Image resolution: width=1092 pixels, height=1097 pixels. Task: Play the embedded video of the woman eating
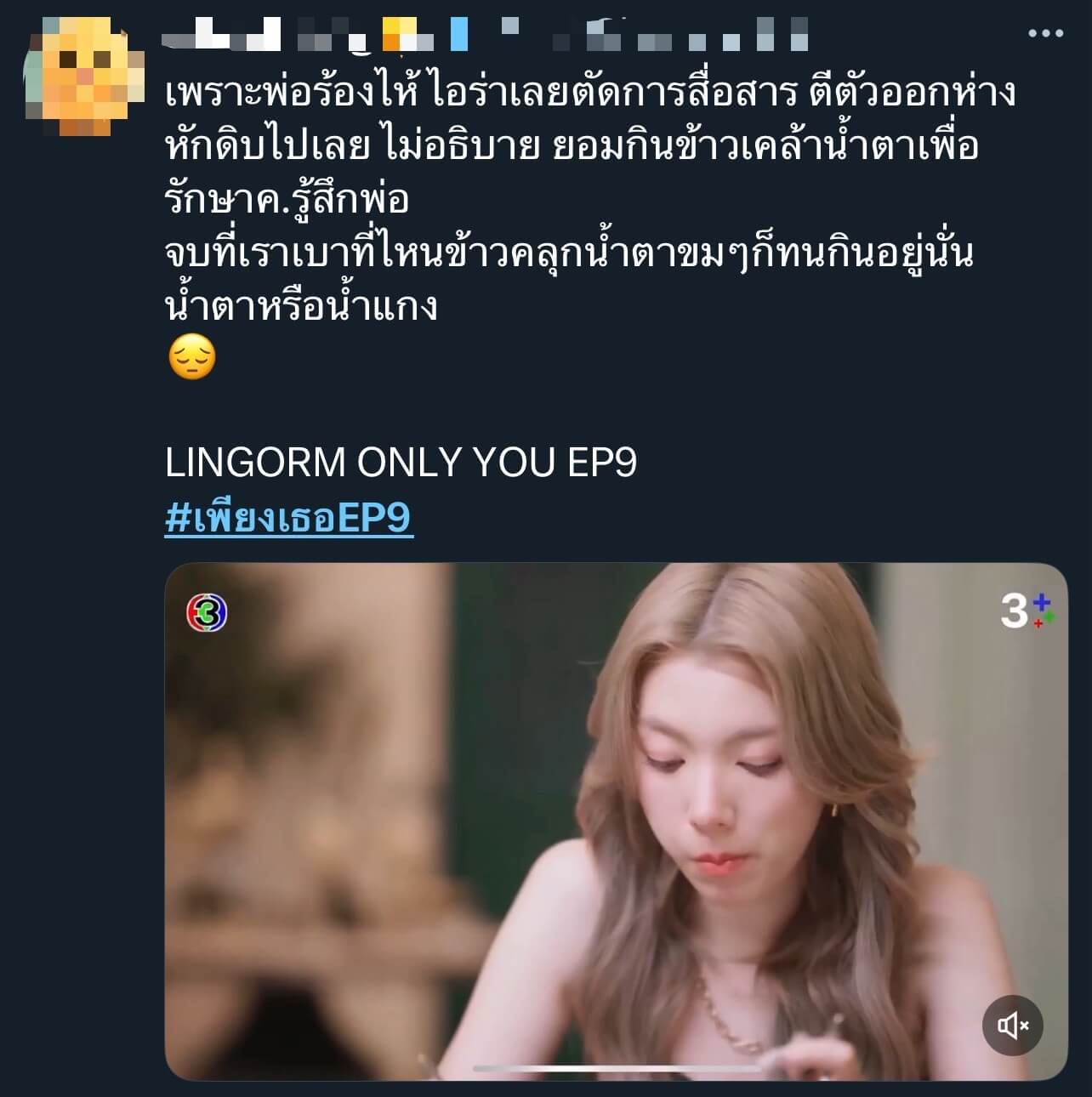pyautogui.click(x=616, y=821)
